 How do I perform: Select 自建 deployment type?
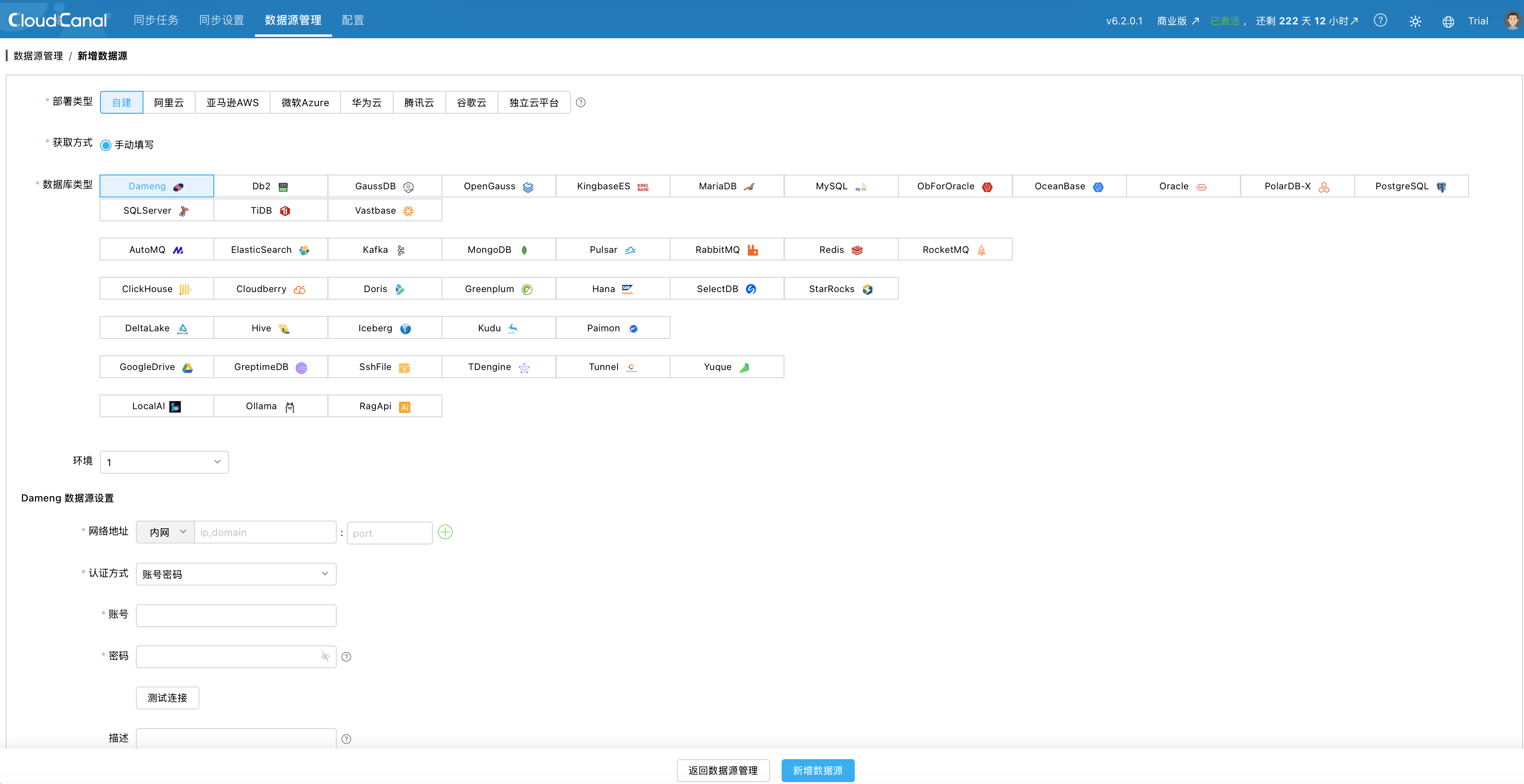[x=121, y=102]
